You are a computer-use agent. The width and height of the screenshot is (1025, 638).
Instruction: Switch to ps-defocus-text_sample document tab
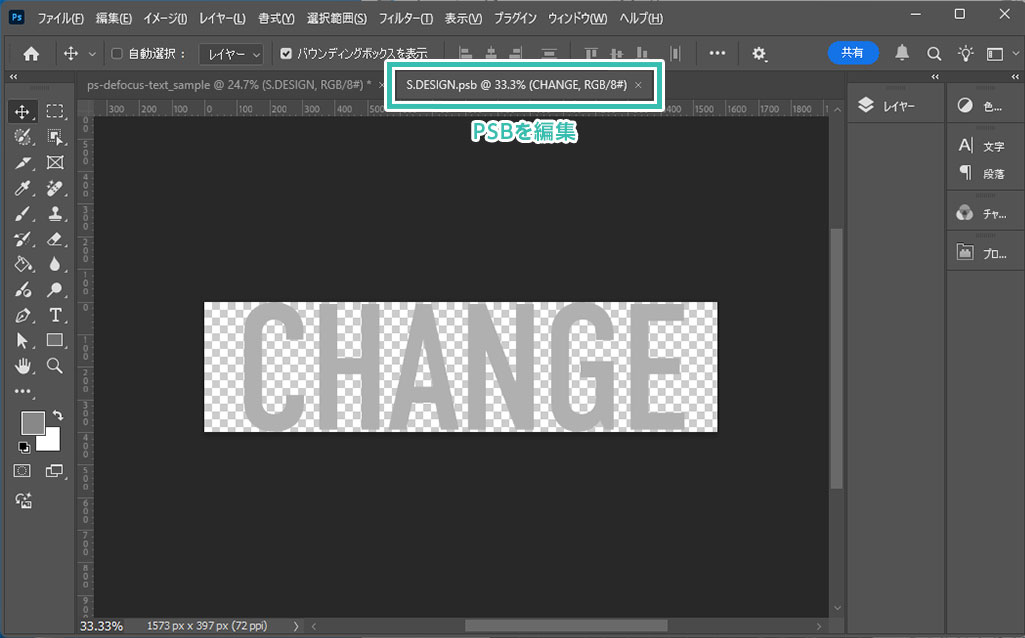tap(229, 85)
